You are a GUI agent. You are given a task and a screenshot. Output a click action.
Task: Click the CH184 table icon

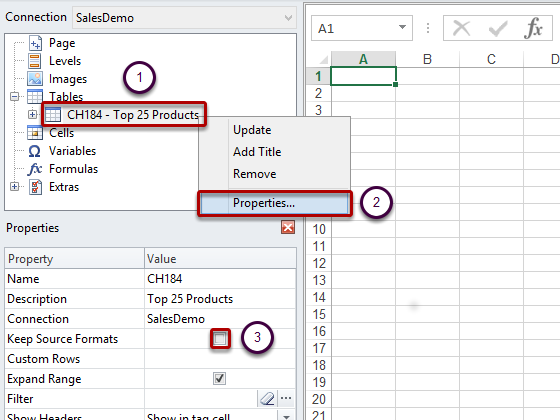coord(53,114)
